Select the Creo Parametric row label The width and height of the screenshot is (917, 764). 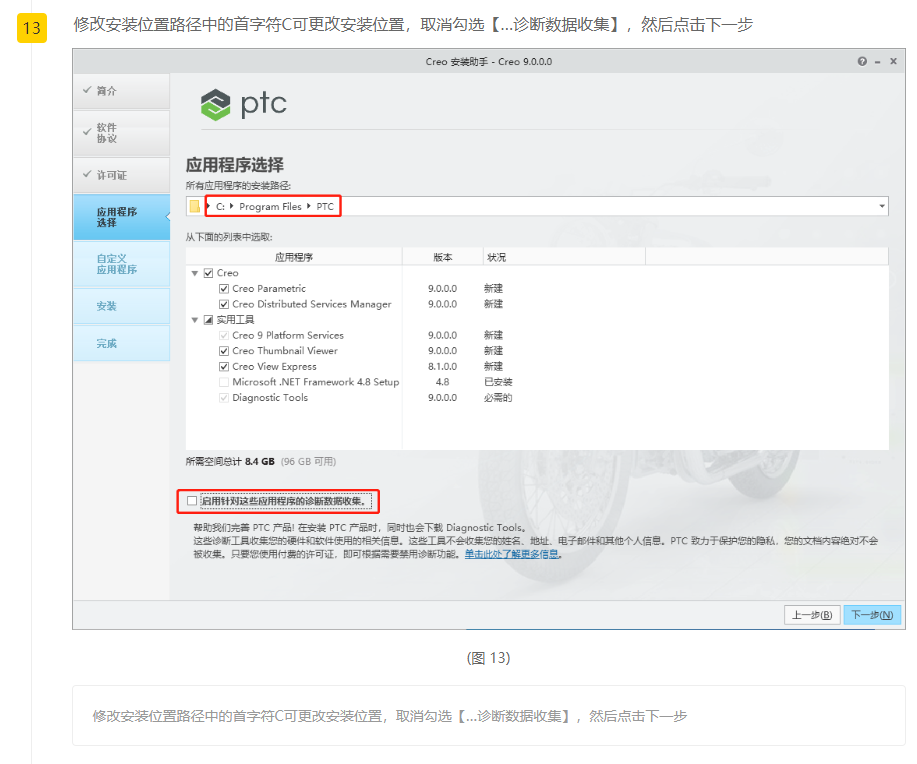pyautogui.click(x=269, y=288)
